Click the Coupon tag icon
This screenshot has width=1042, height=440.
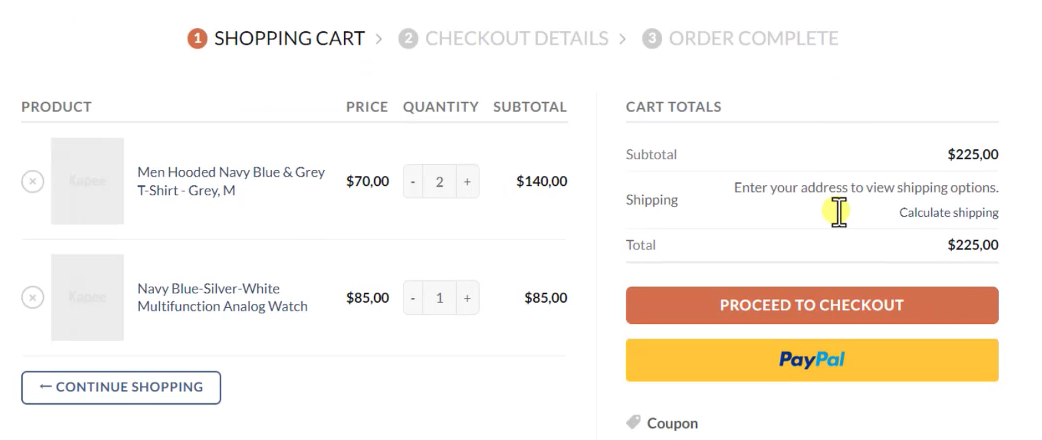coord(633,423)
